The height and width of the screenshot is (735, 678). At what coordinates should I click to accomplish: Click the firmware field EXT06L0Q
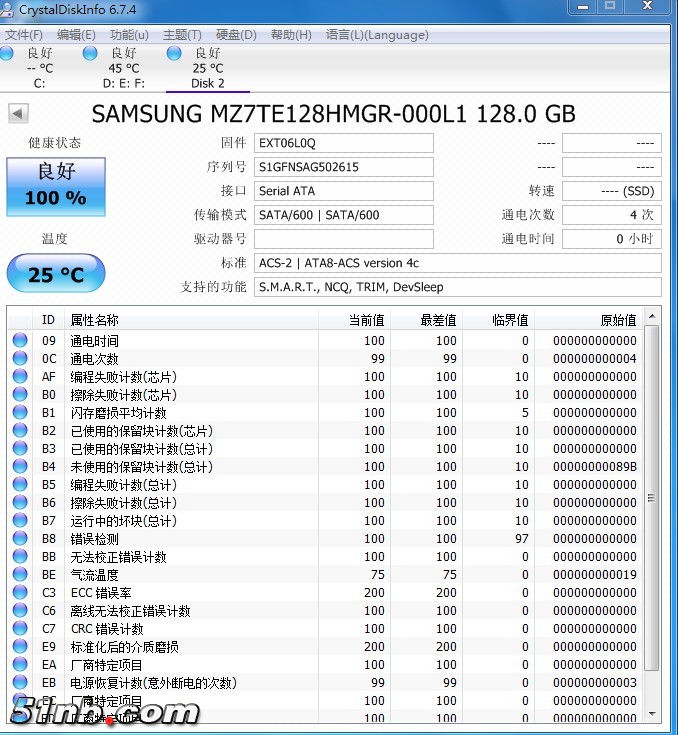(343, 143)
